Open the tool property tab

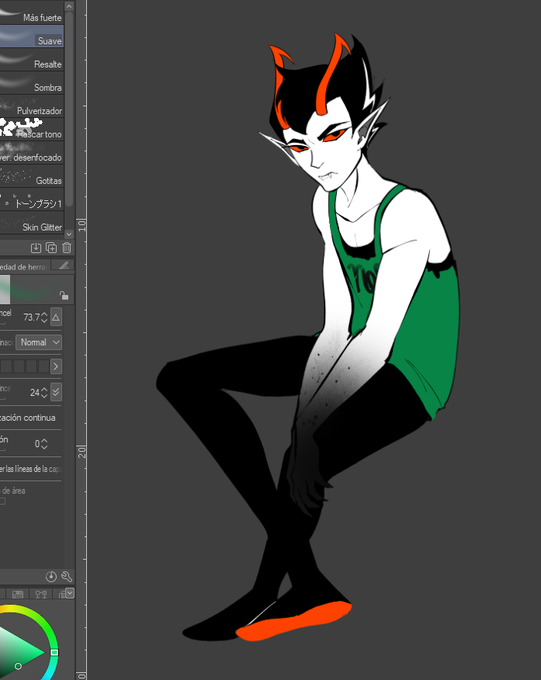24,266
